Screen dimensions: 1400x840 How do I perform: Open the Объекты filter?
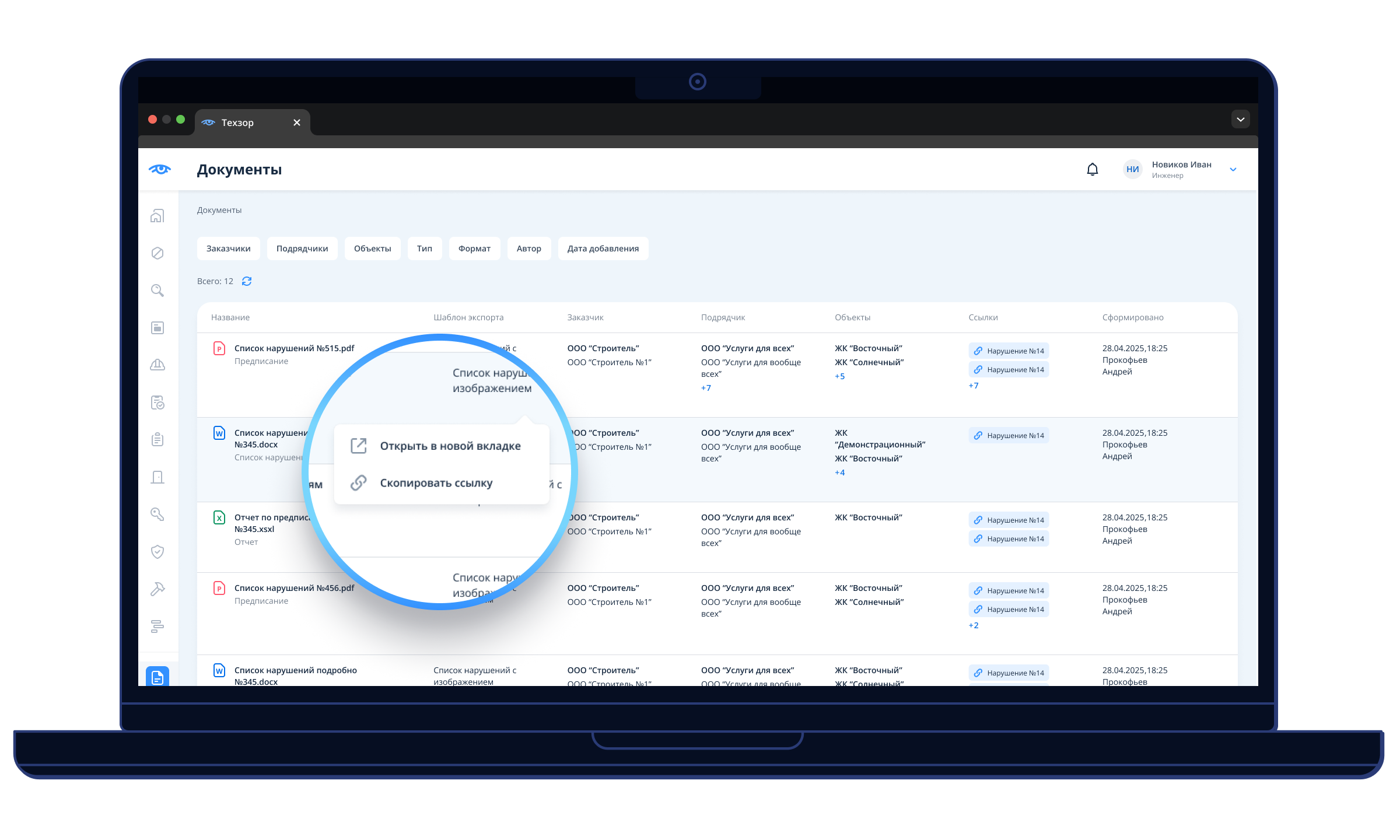tap(373, 249)
